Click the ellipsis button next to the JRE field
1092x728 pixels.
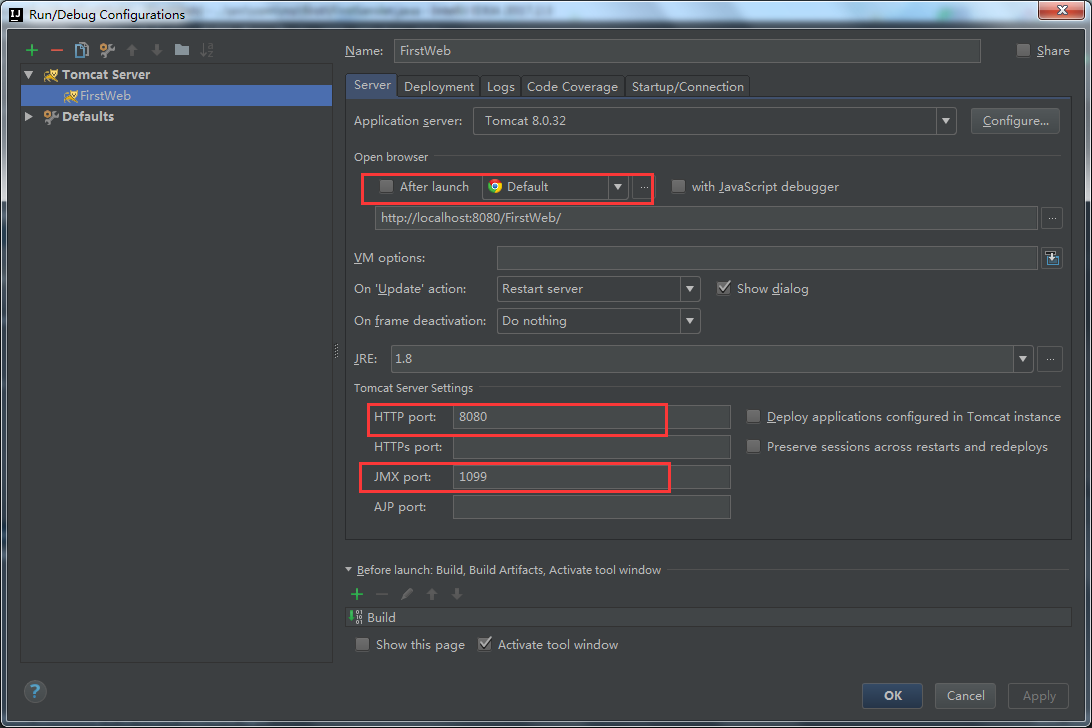[1050, 359]
